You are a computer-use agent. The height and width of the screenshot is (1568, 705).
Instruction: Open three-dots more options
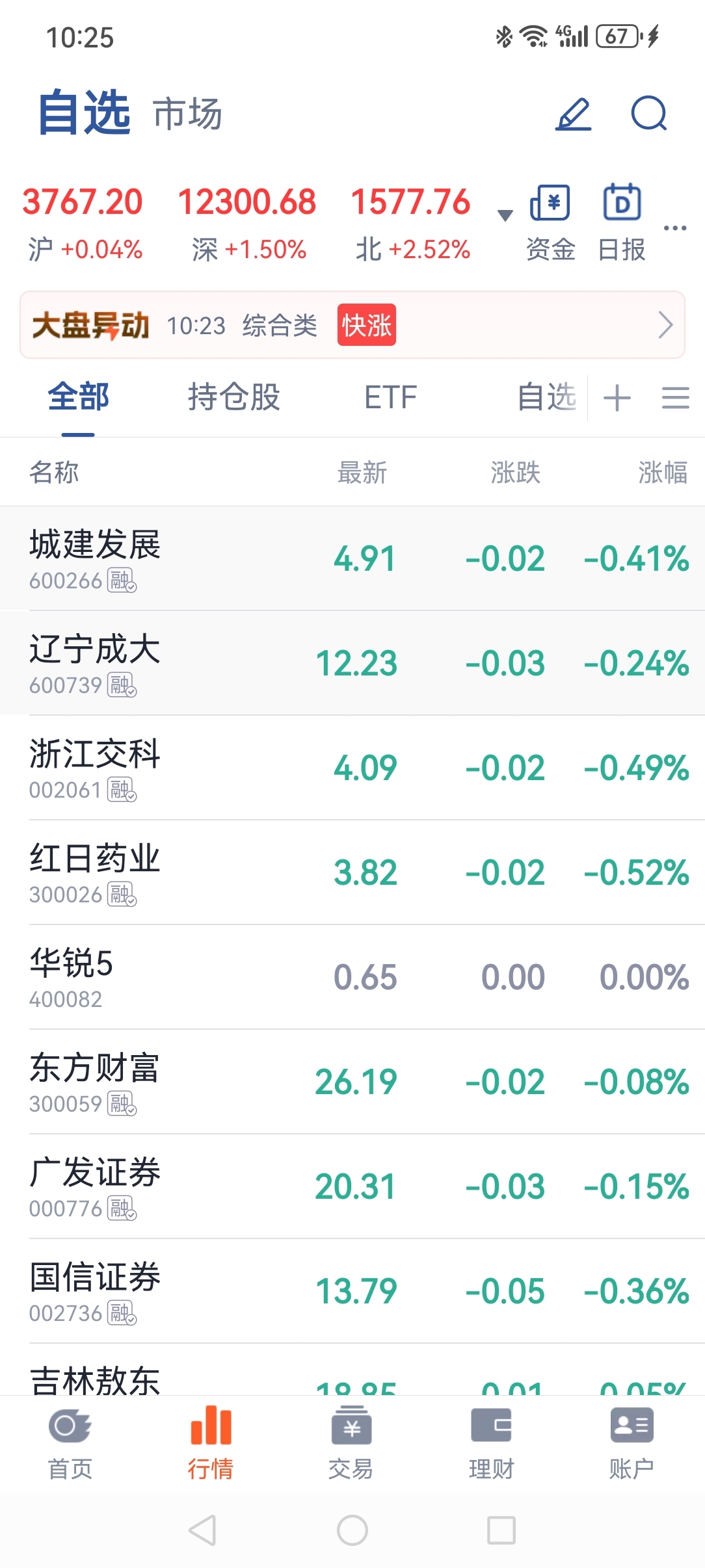(675, 228)
